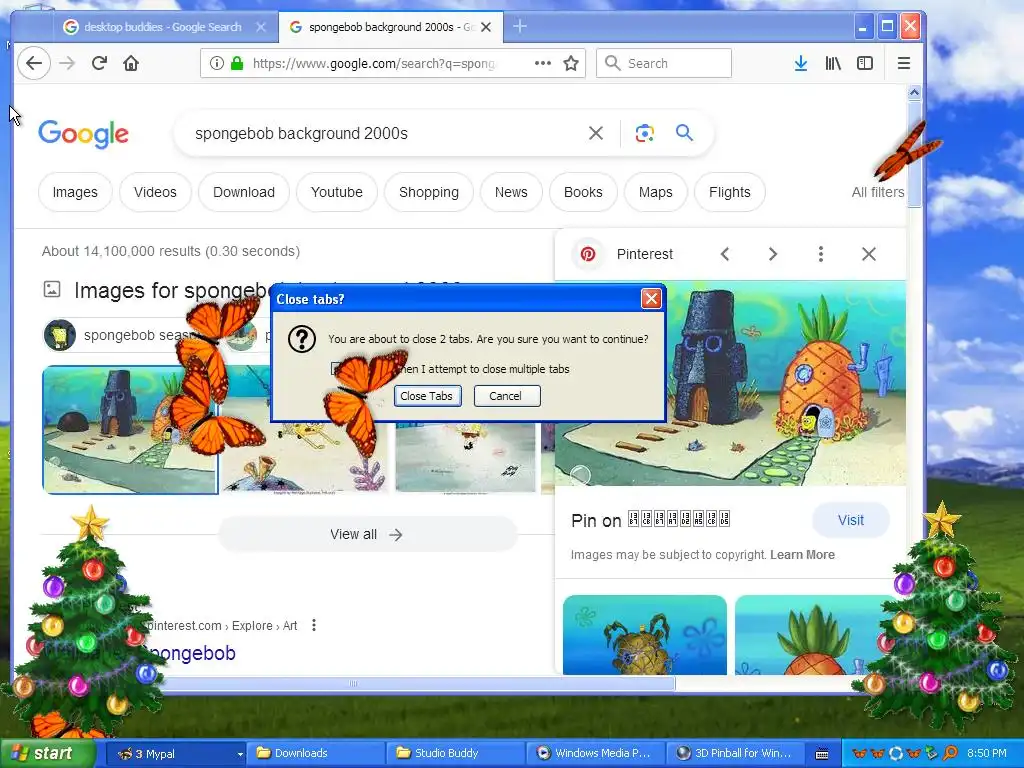Click the horizontal page scrollbar
1024x768 pixels.
(418, 684)
